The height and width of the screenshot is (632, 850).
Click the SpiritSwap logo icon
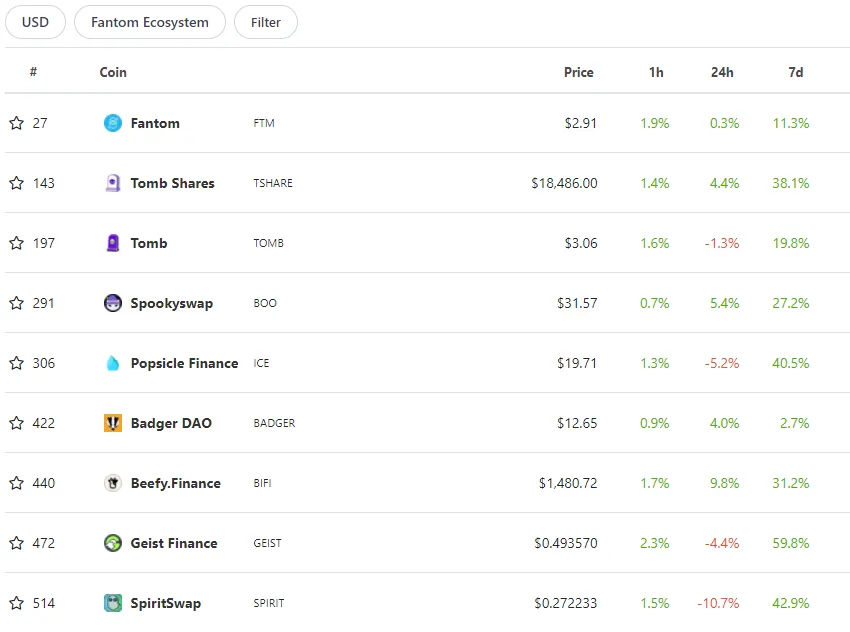pos(113,603)
